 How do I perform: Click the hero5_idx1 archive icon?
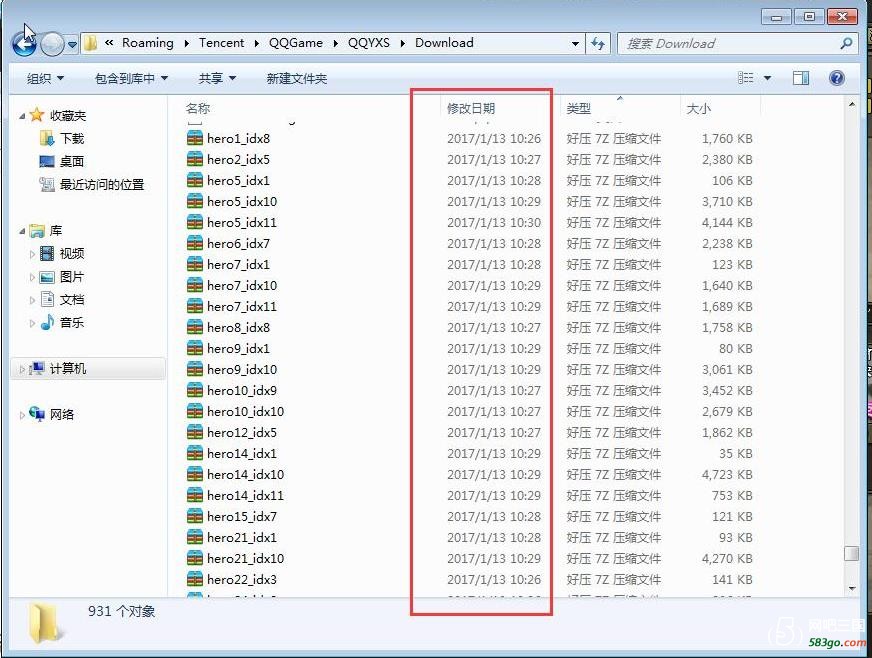(195, 180)
